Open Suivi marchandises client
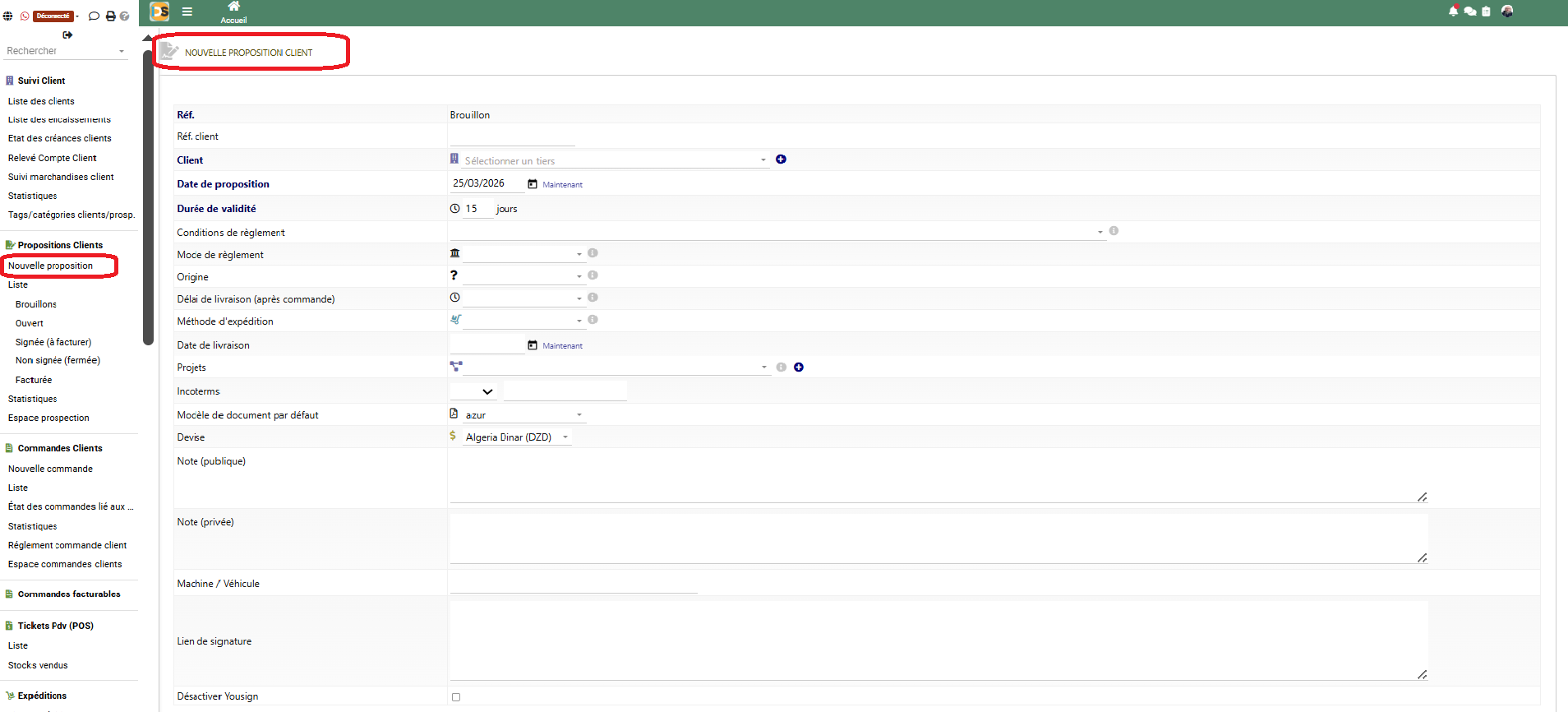The width and height of the screenshot is (1568, 712). point(61,177)
